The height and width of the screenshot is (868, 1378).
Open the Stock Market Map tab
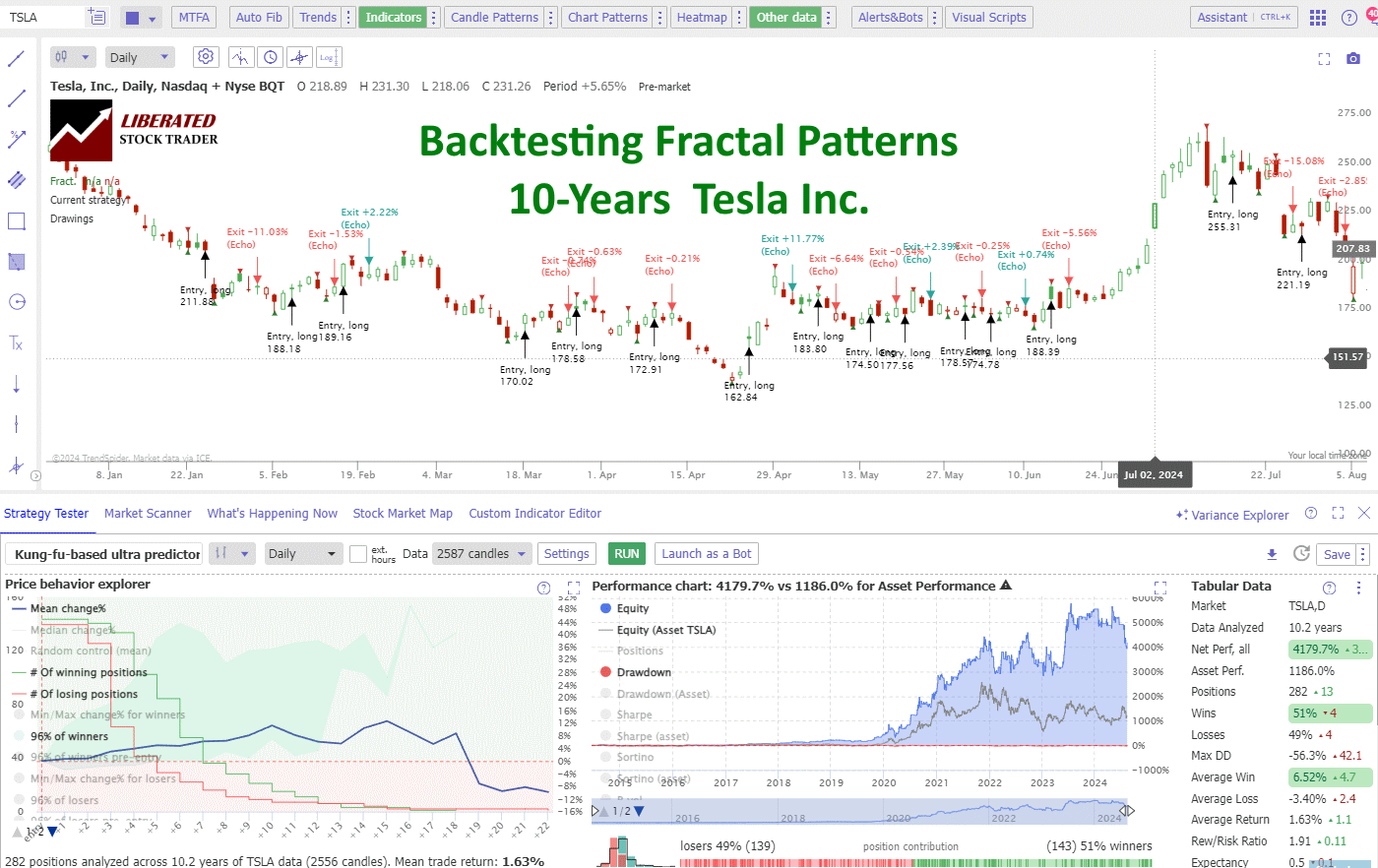tap(402, 513)
